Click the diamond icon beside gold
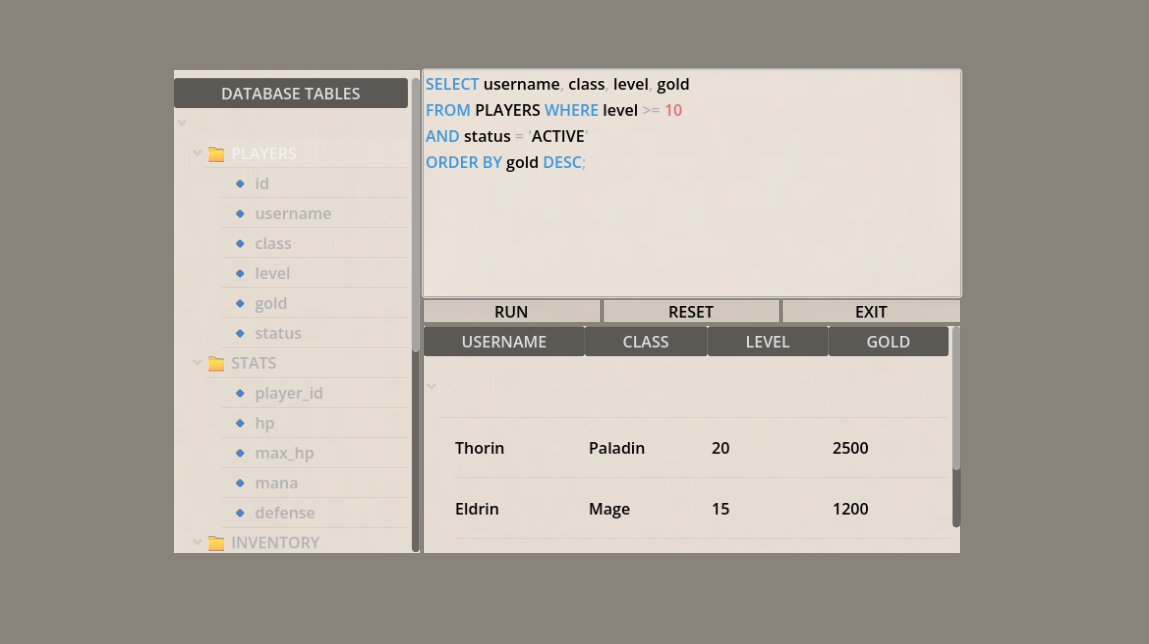This screenshot has height=644, width=1149. [240, 303]
